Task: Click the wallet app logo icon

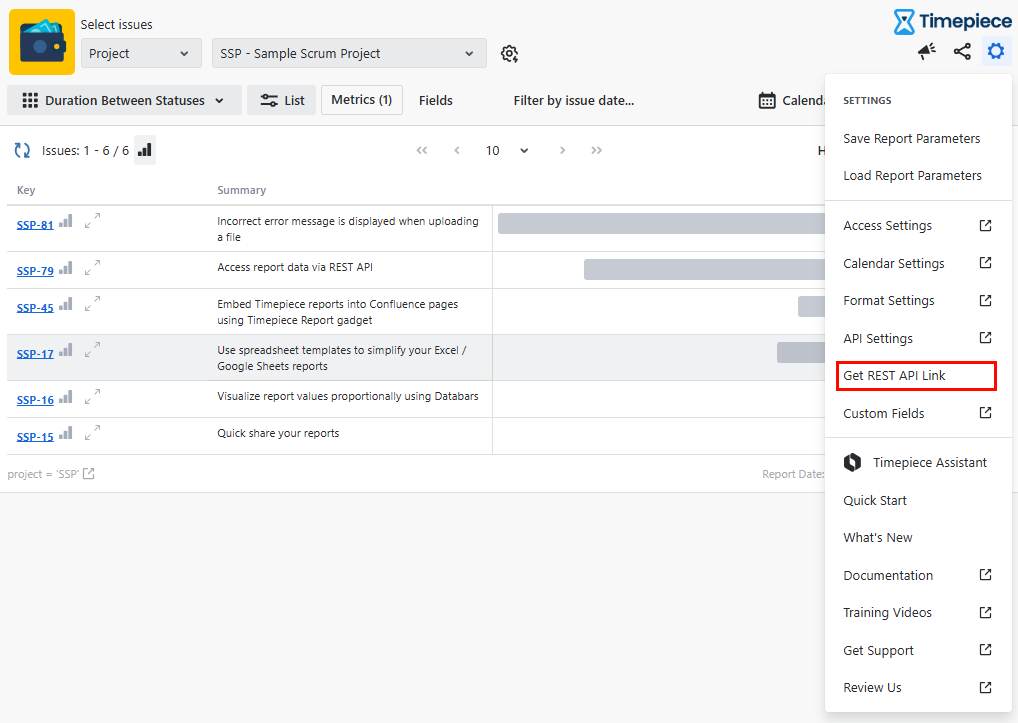Action: [x=42, y=42]
